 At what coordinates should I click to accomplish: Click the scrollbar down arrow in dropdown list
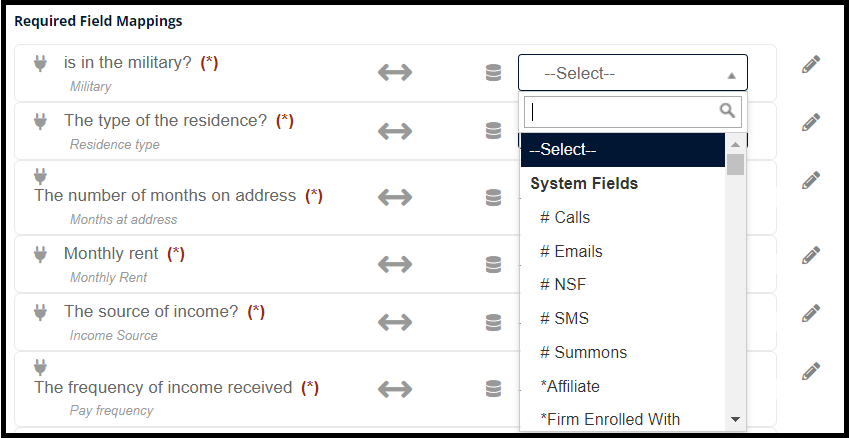tap(736, 419)
